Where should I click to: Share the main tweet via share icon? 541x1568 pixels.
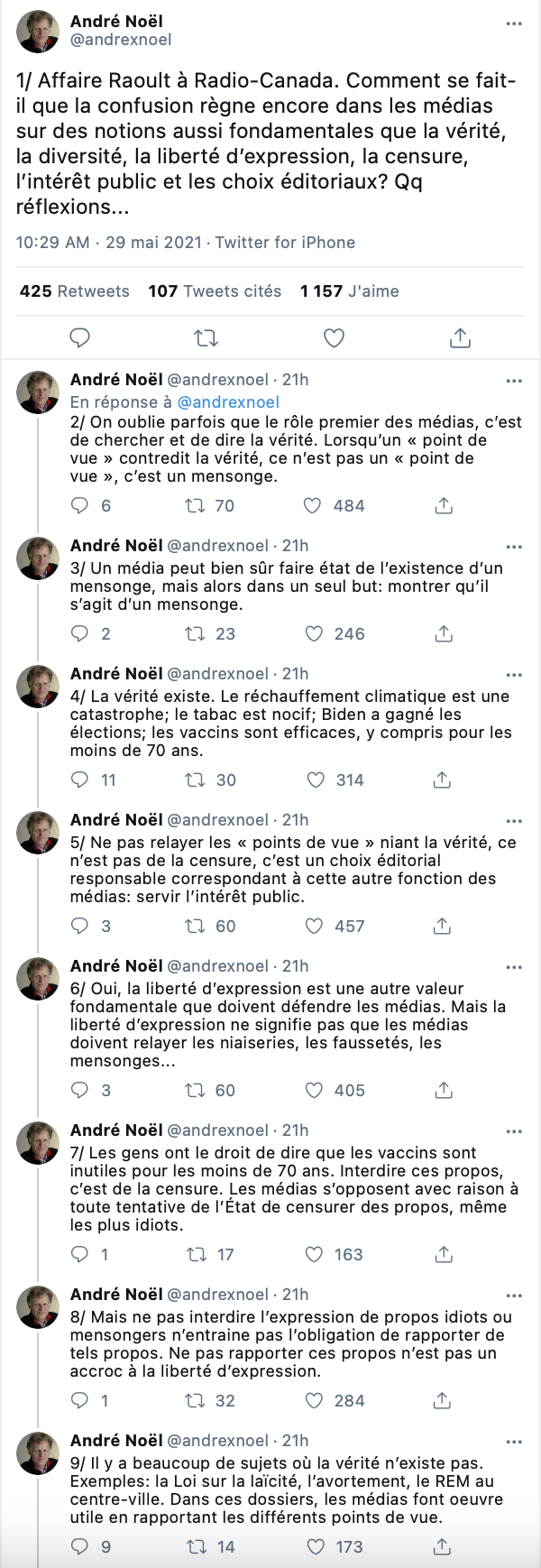[460, 338]
